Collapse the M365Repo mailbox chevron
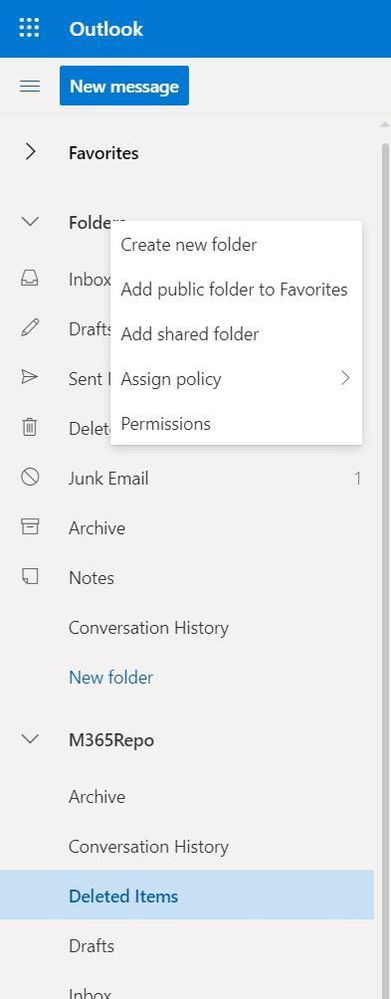 (30, 739)
